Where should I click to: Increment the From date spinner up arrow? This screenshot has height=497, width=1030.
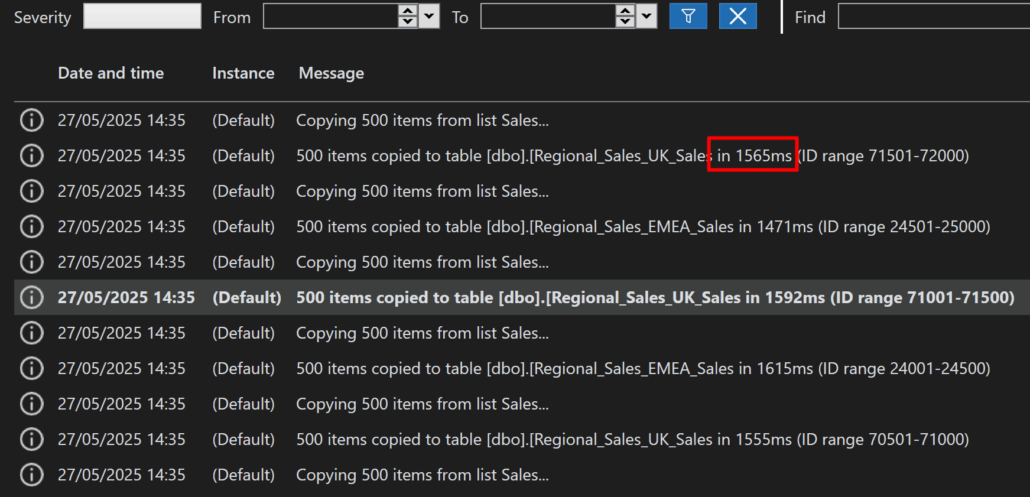[x=408, y=11]
